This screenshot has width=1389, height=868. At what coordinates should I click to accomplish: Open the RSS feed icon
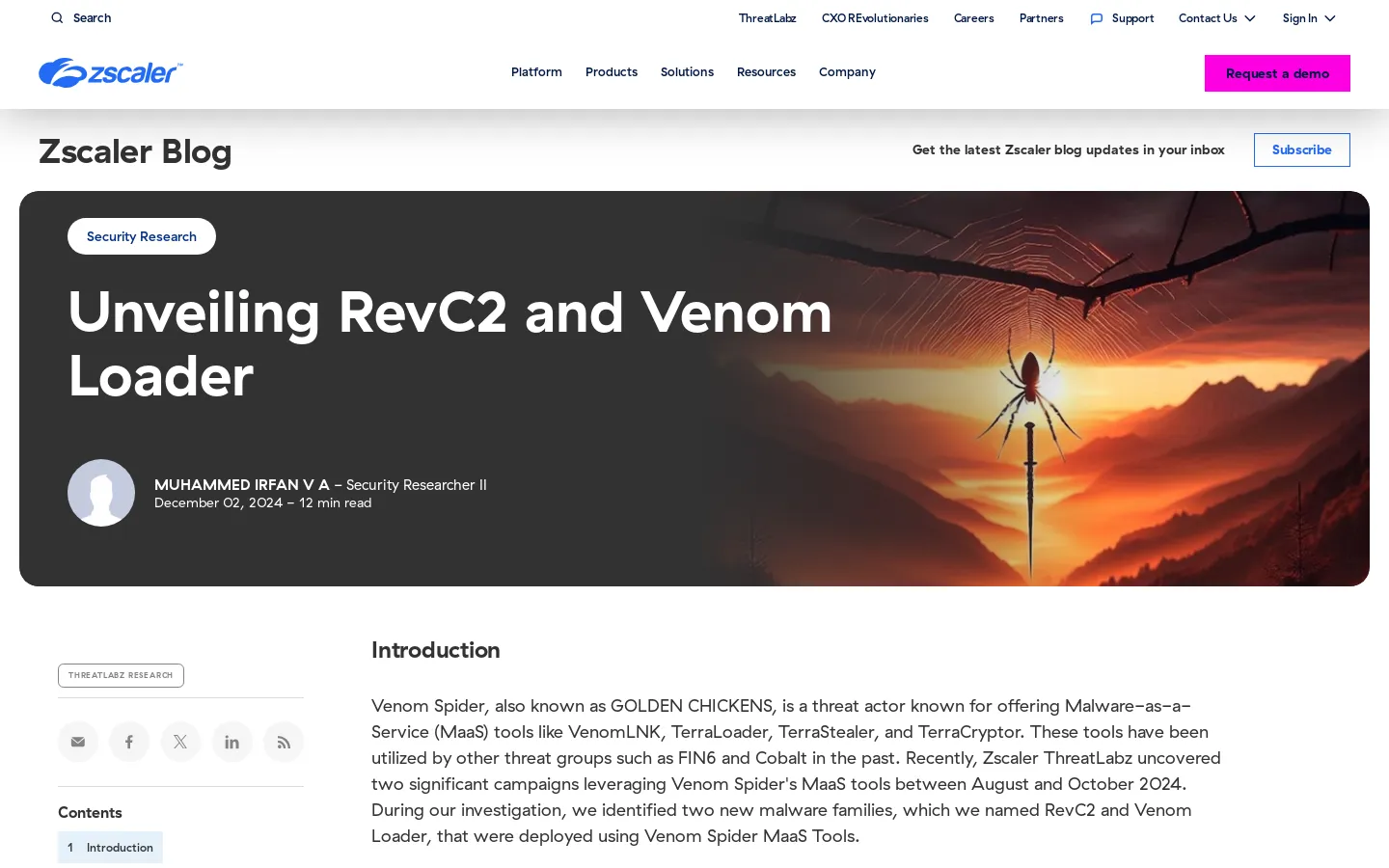pyautogui.click(x=284, y=742)
